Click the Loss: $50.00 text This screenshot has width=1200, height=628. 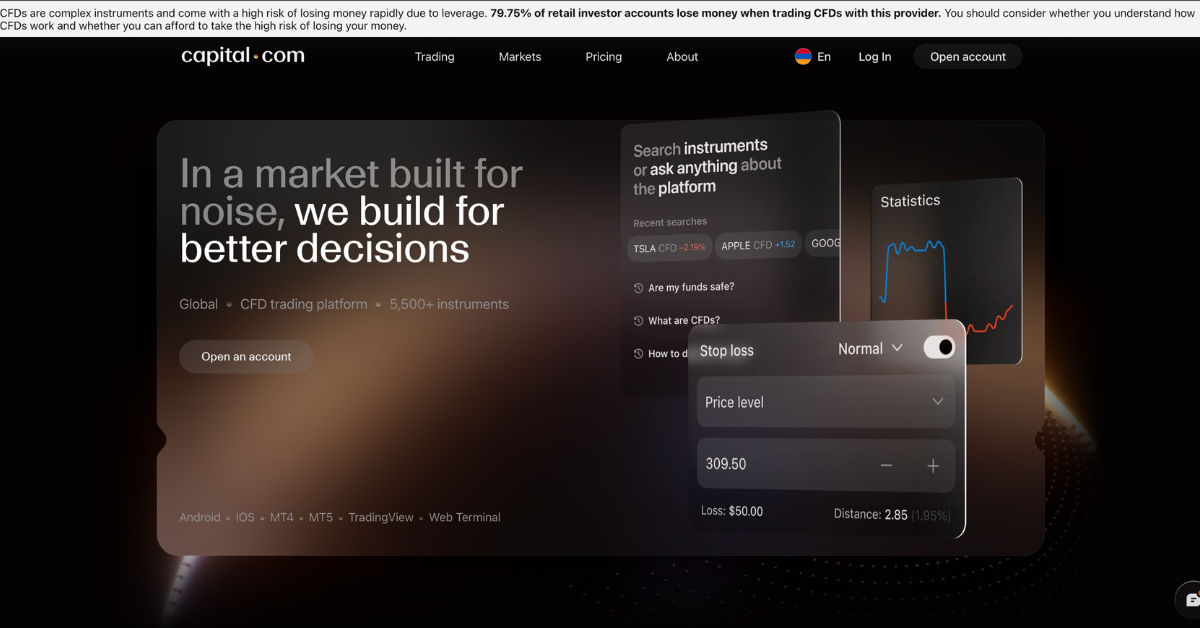[x=732, y=512]
